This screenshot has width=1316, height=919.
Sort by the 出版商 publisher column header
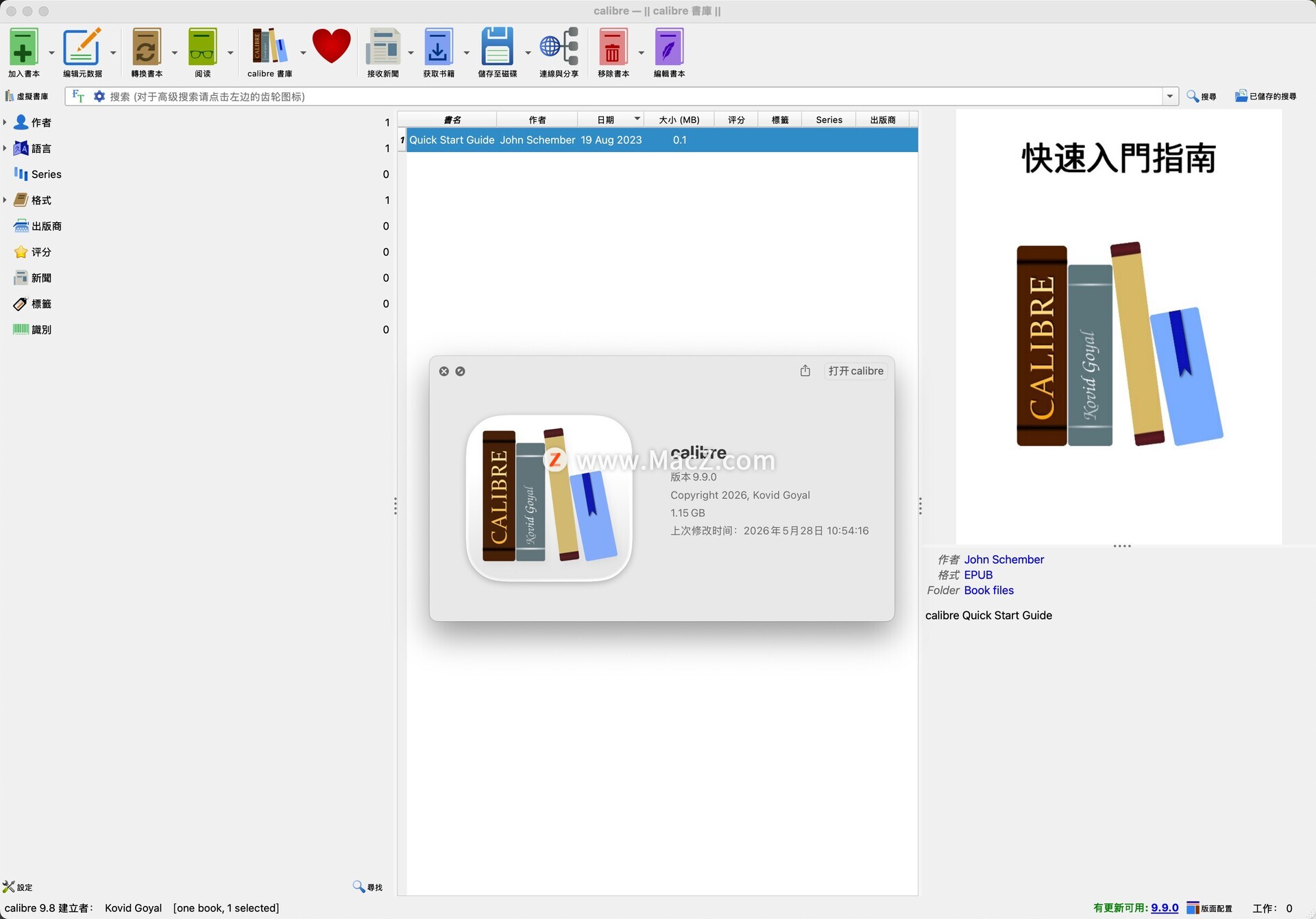click(x=883, y=120)
